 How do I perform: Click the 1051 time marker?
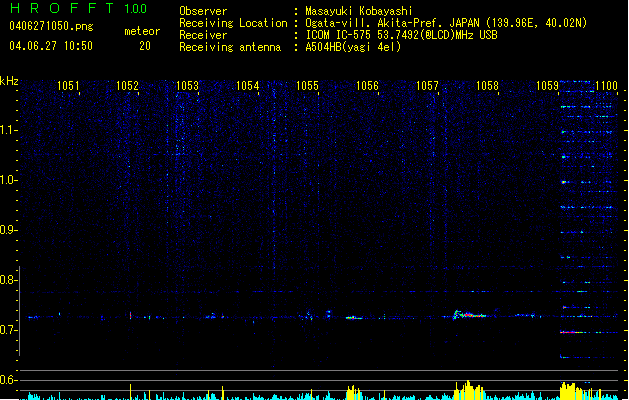coord(68,86)
